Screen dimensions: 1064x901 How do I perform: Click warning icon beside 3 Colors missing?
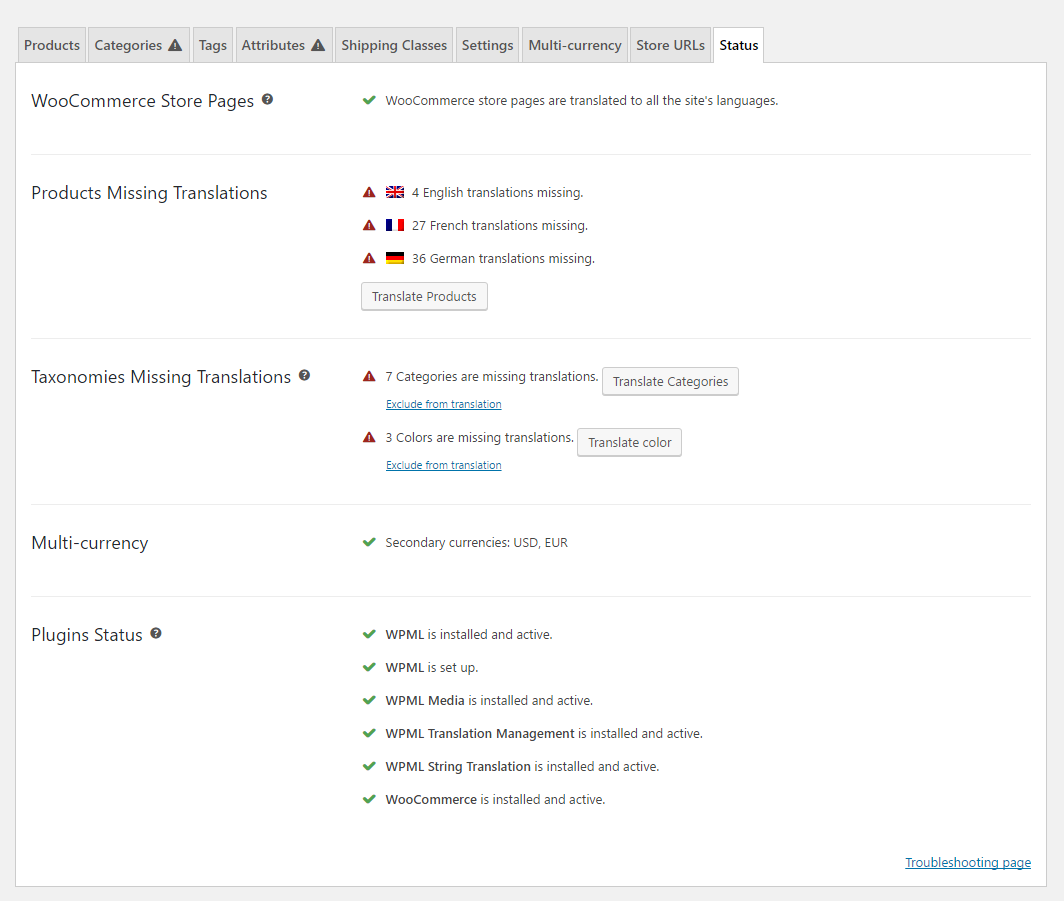369,438
